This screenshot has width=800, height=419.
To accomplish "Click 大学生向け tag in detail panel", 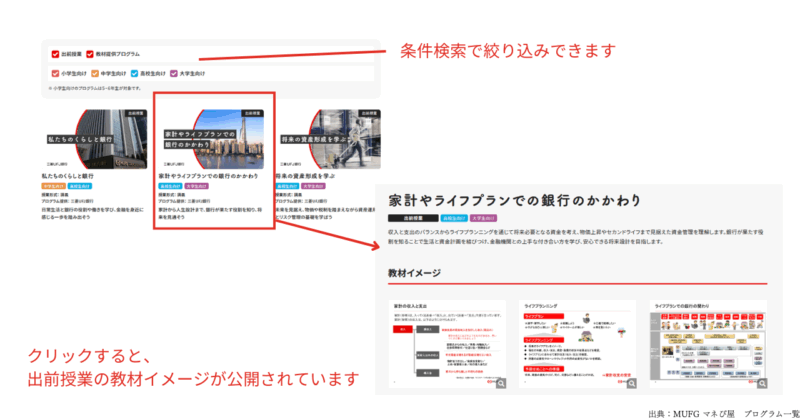I will click(483, 218).
